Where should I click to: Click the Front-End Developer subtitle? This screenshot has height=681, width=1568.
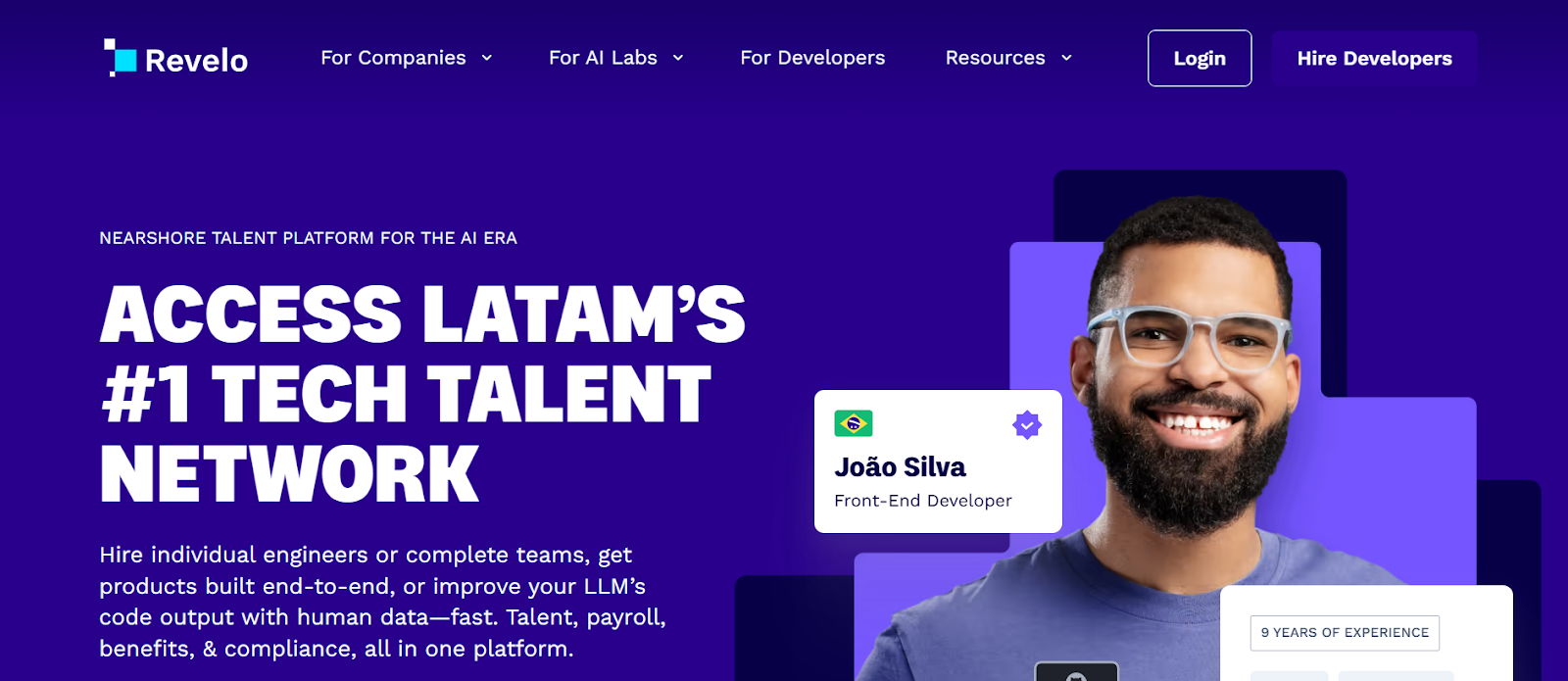[923, 501]
